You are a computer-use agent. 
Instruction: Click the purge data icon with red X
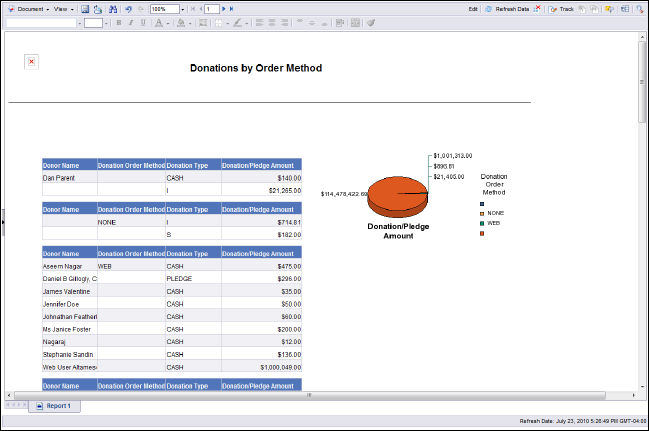[537, 8]
